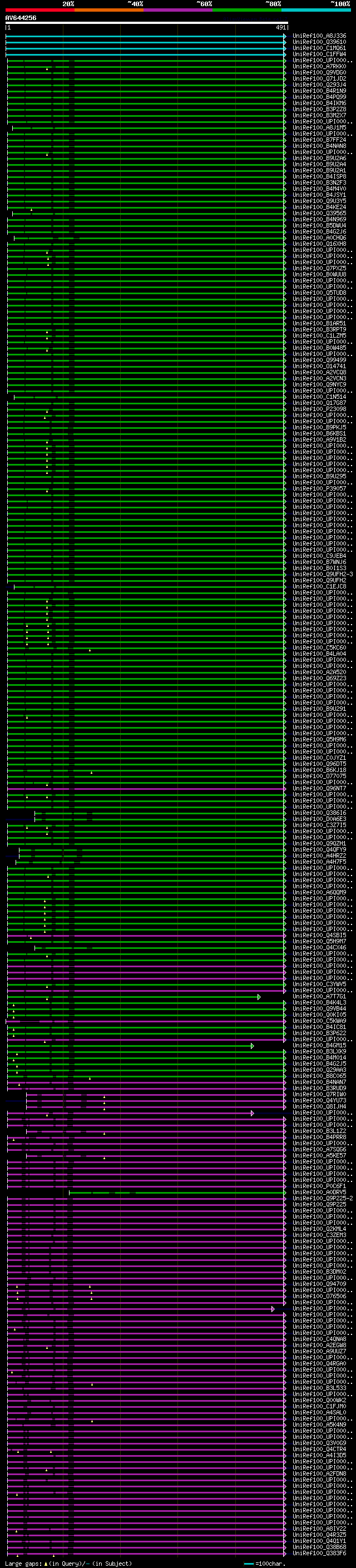Image resolution: width=356 pixels, height=1568 pixels.
Task: Select the UniRef100_Q7PXZ5 label
Action: coord(319,269)
